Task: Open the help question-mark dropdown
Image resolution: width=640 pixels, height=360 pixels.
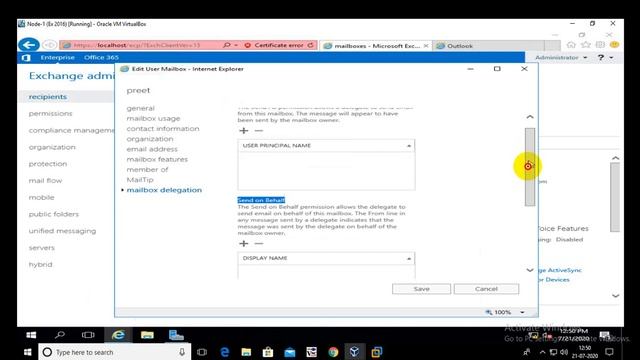Action: coord(605,58)
